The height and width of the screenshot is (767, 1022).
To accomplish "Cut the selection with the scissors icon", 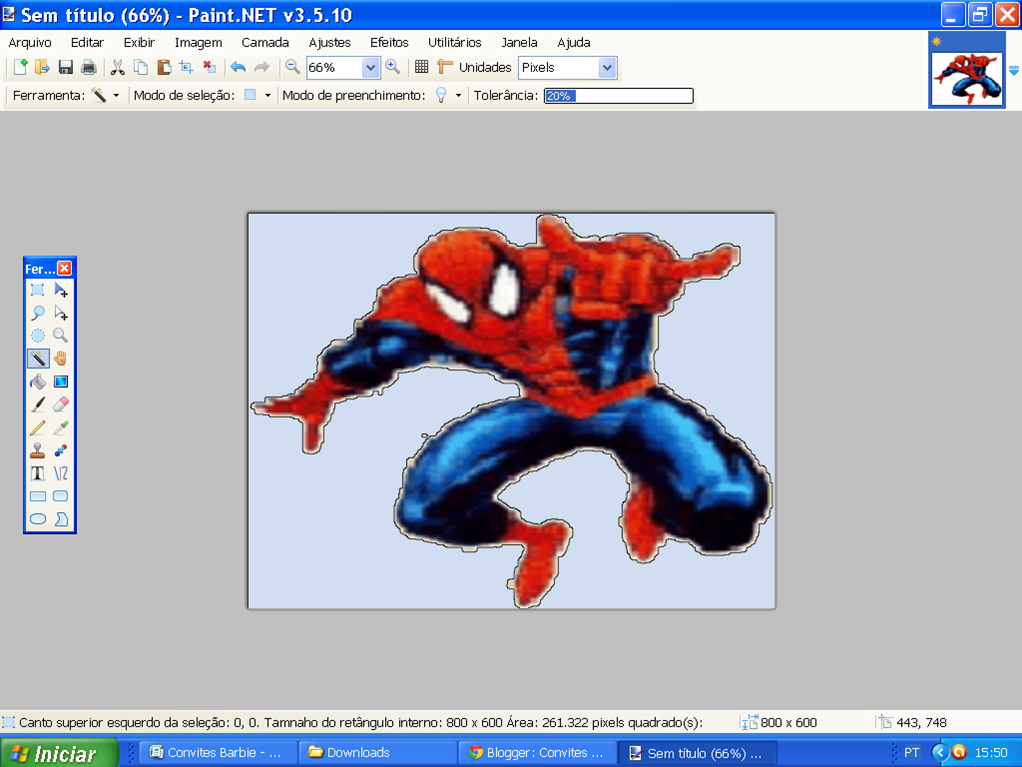I will (117, 67).
